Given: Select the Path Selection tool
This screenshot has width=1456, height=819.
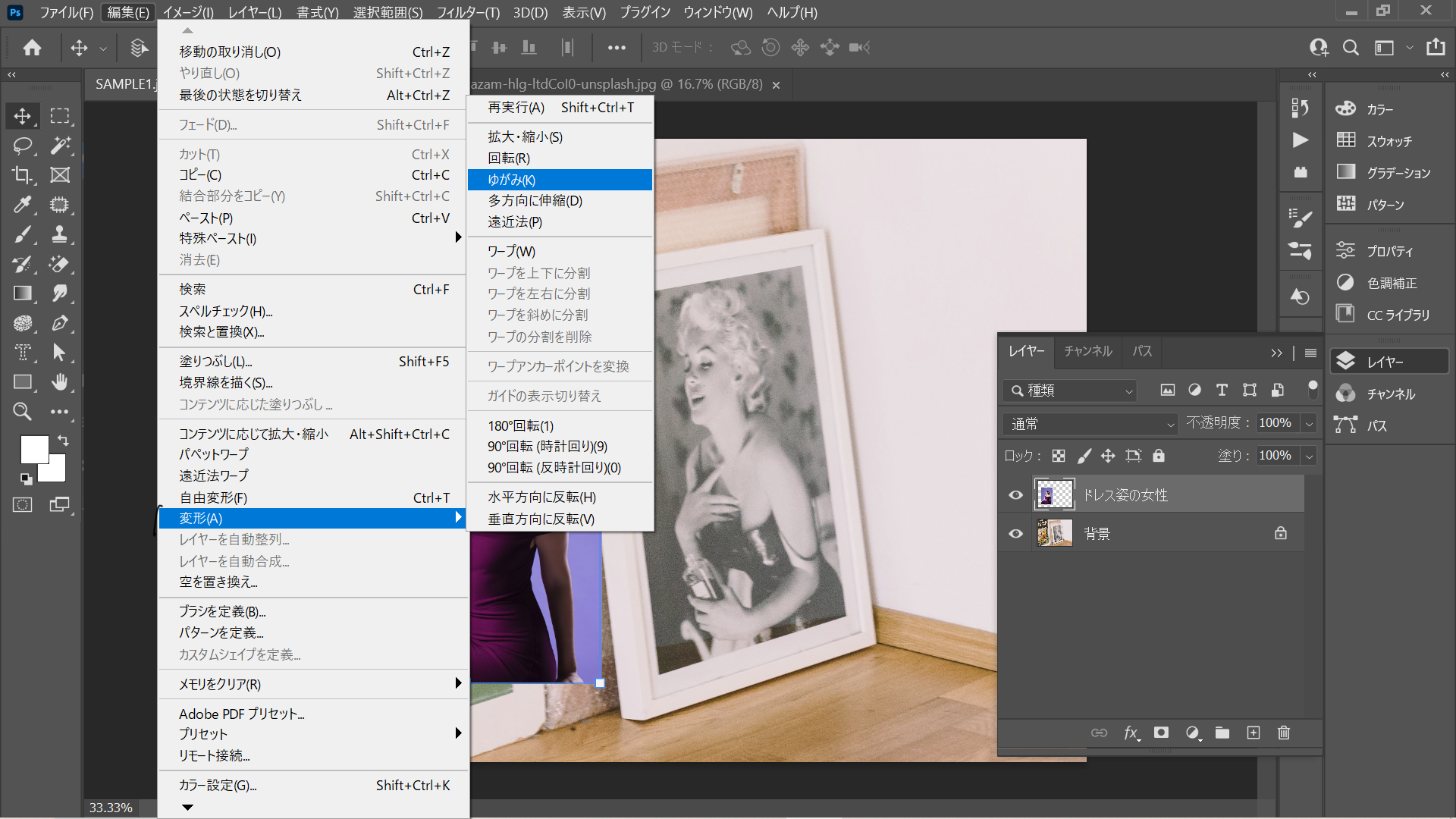Looking at the screenshot, I should coord(60,353).
